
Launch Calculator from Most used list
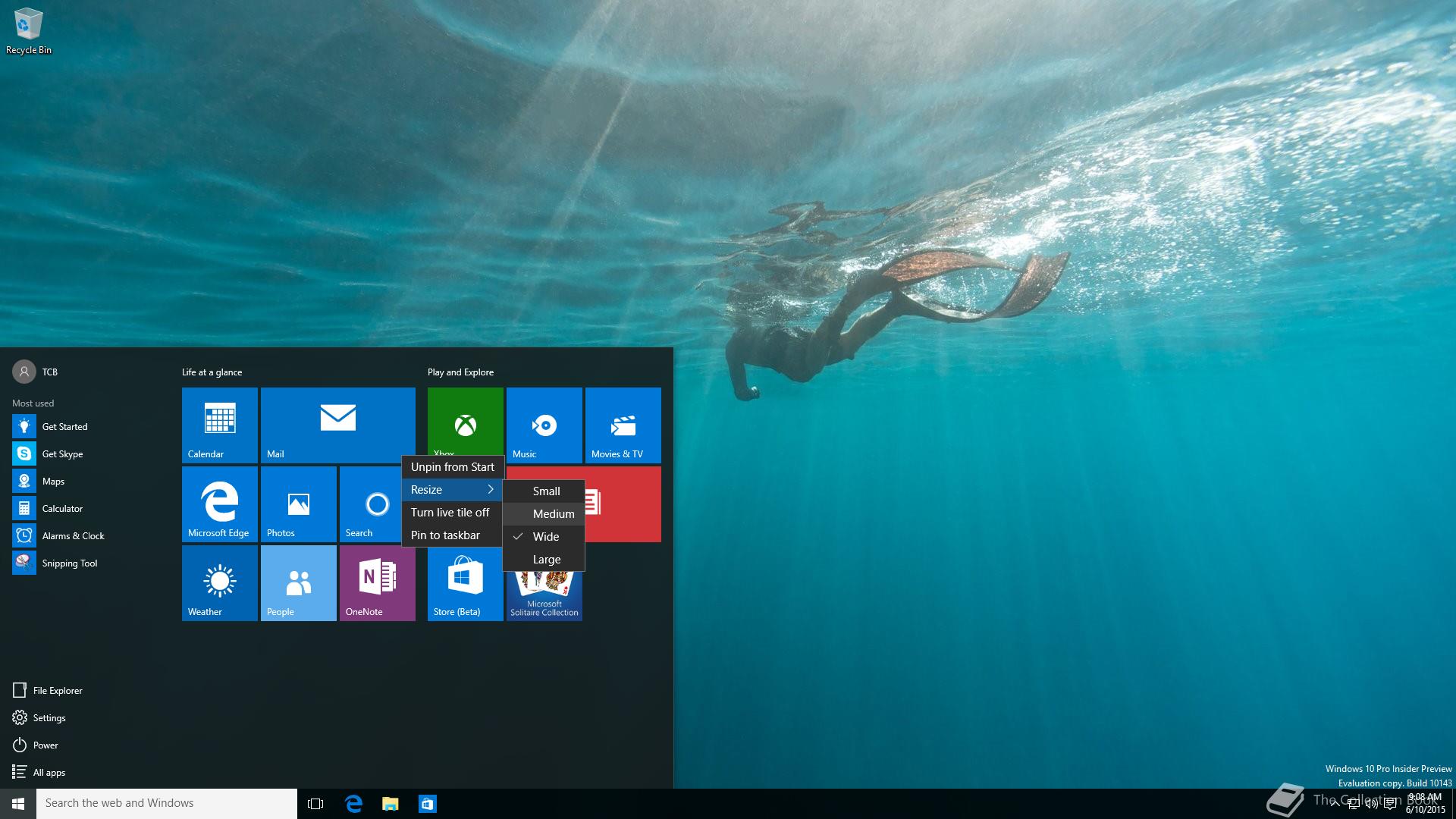85,509
